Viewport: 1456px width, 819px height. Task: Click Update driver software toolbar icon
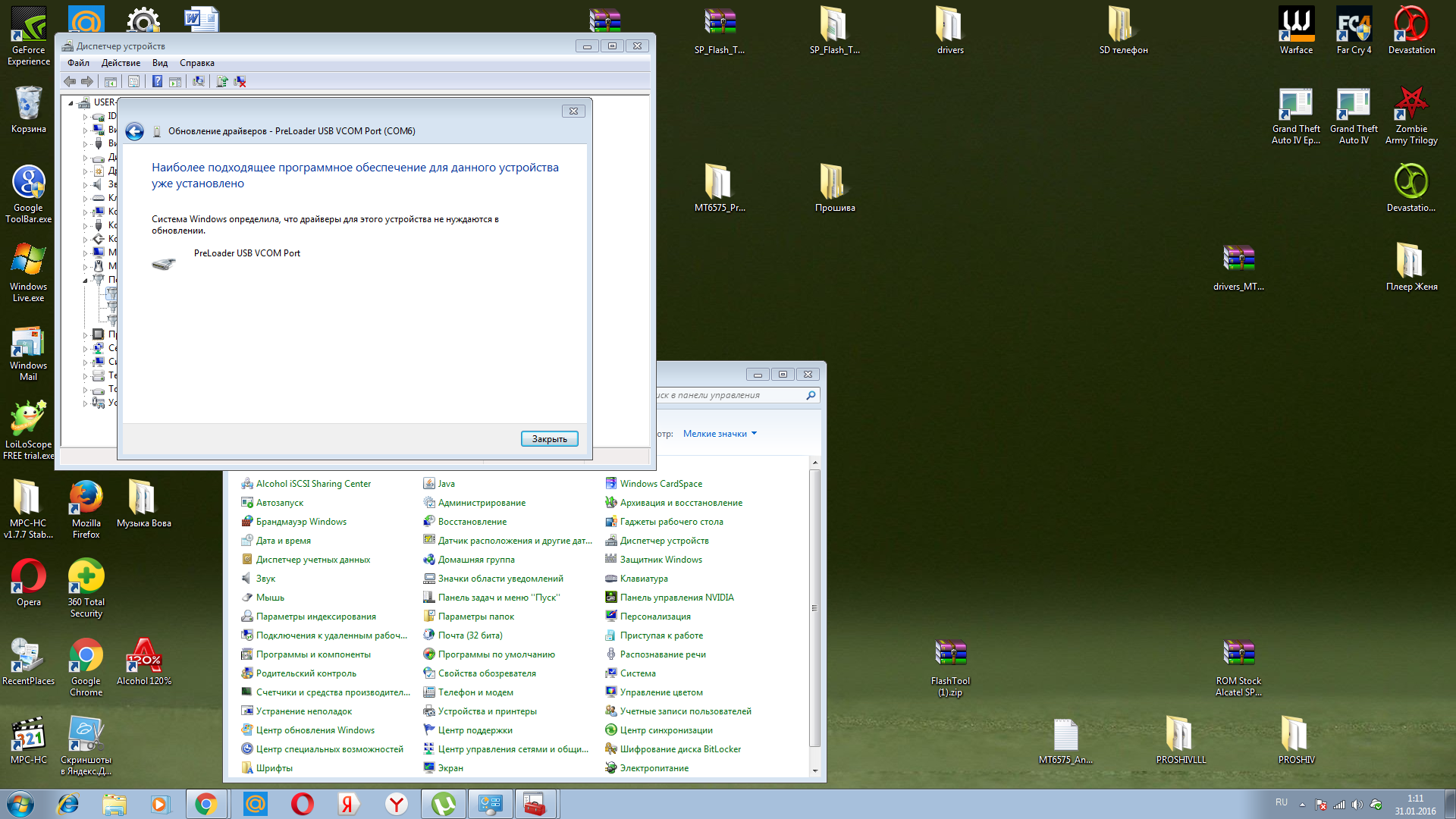pyautogui.click(x=221, y=81)
